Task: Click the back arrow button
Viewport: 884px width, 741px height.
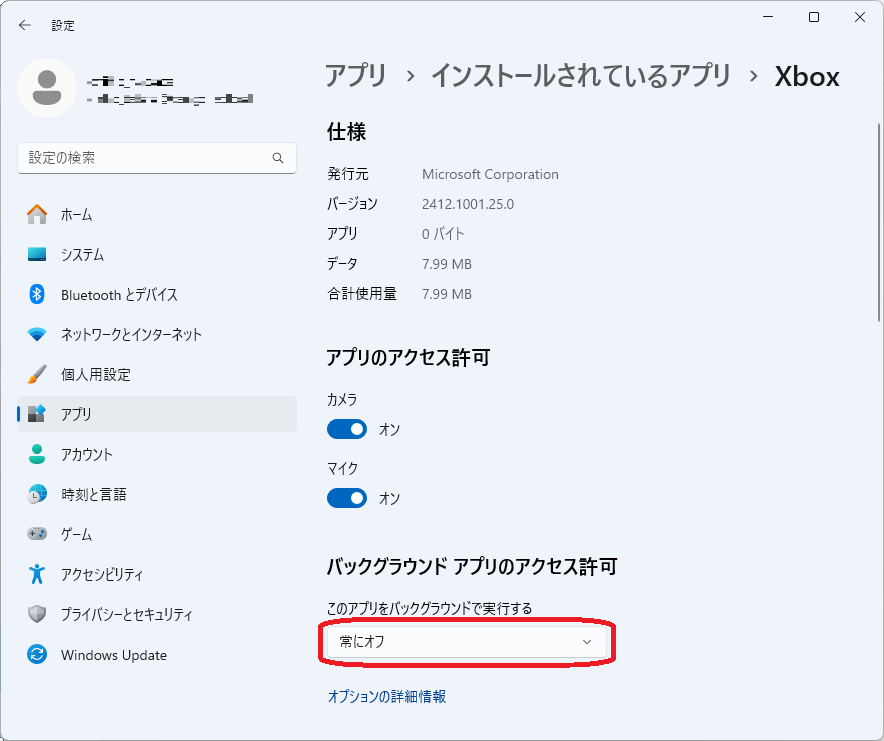Action: tap(25, 25)
